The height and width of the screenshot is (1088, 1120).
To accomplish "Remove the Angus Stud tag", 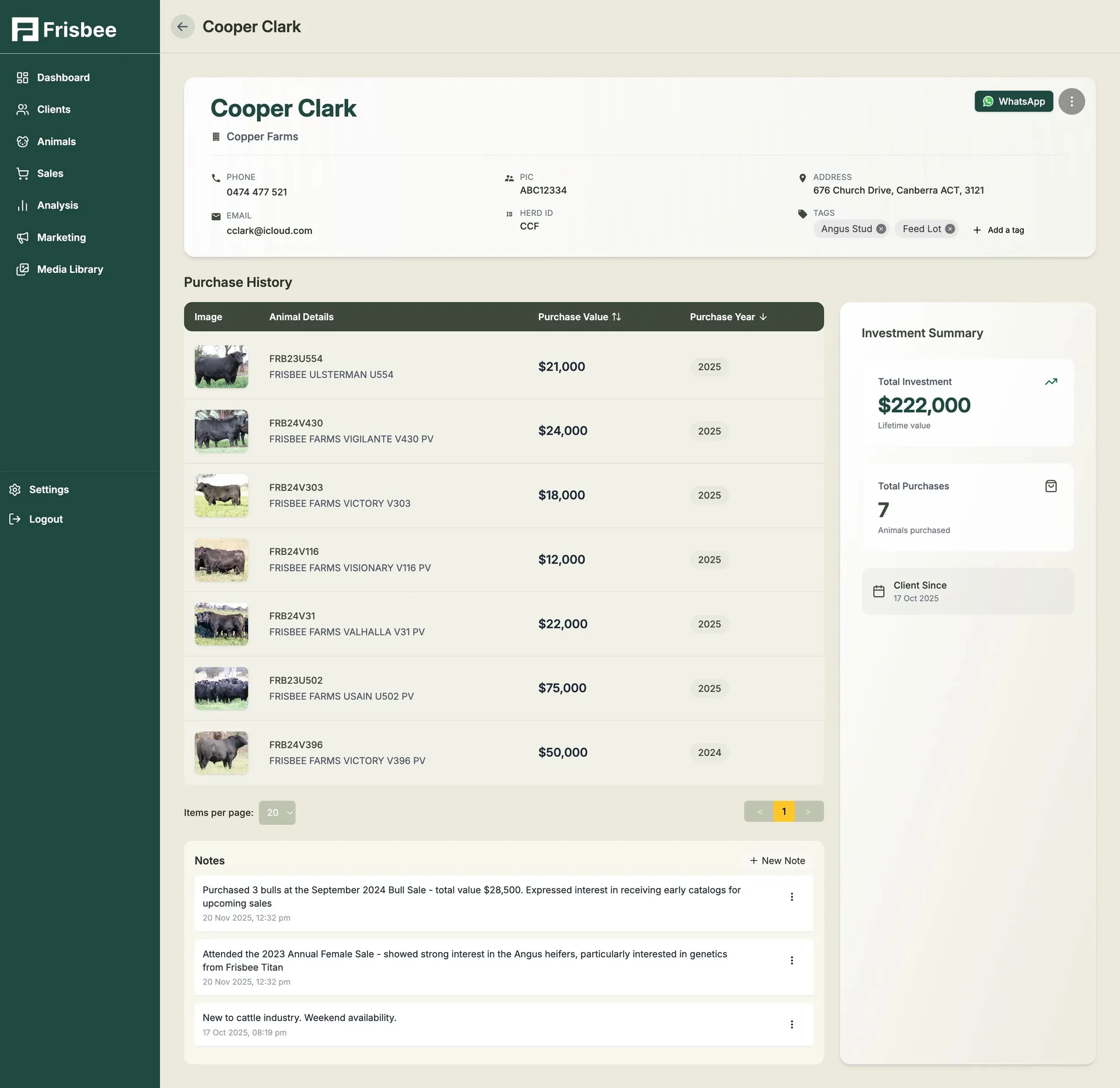I will [x=881, y=229].
